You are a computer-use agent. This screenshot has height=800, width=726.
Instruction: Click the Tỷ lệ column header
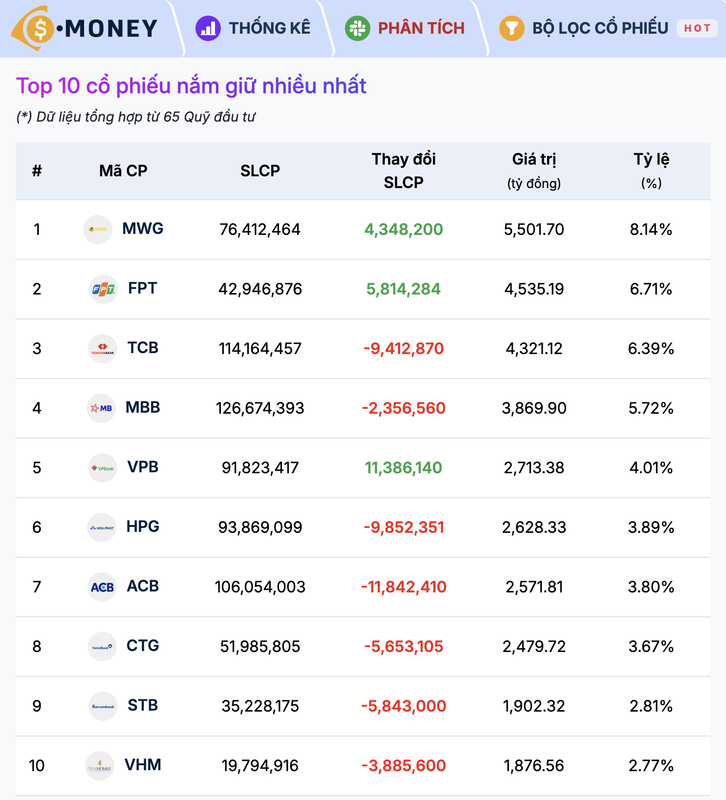click(652, 171)
